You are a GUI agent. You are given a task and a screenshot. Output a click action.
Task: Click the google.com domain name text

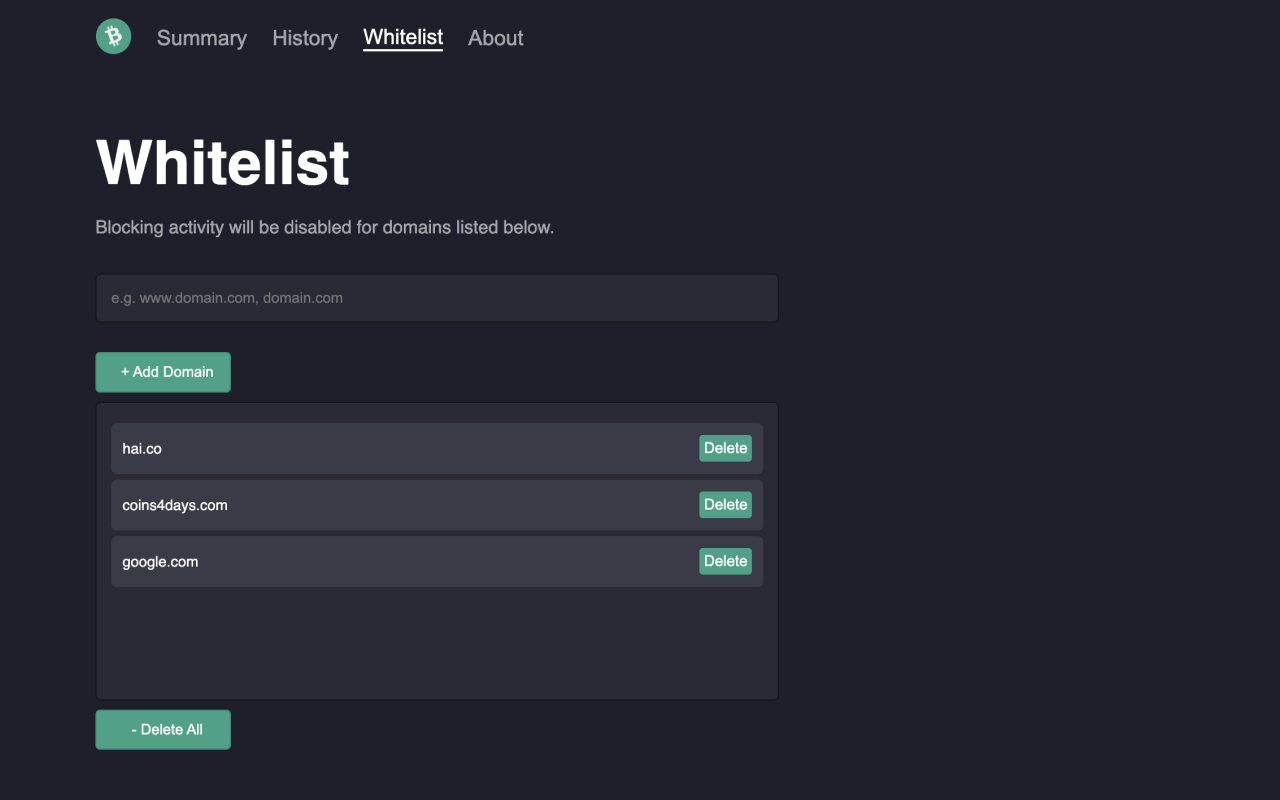(x=160, y=562)
